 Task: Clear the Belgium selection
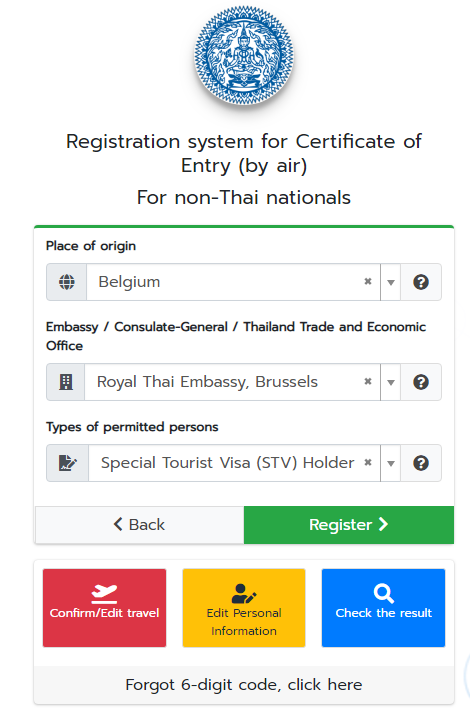368,281
